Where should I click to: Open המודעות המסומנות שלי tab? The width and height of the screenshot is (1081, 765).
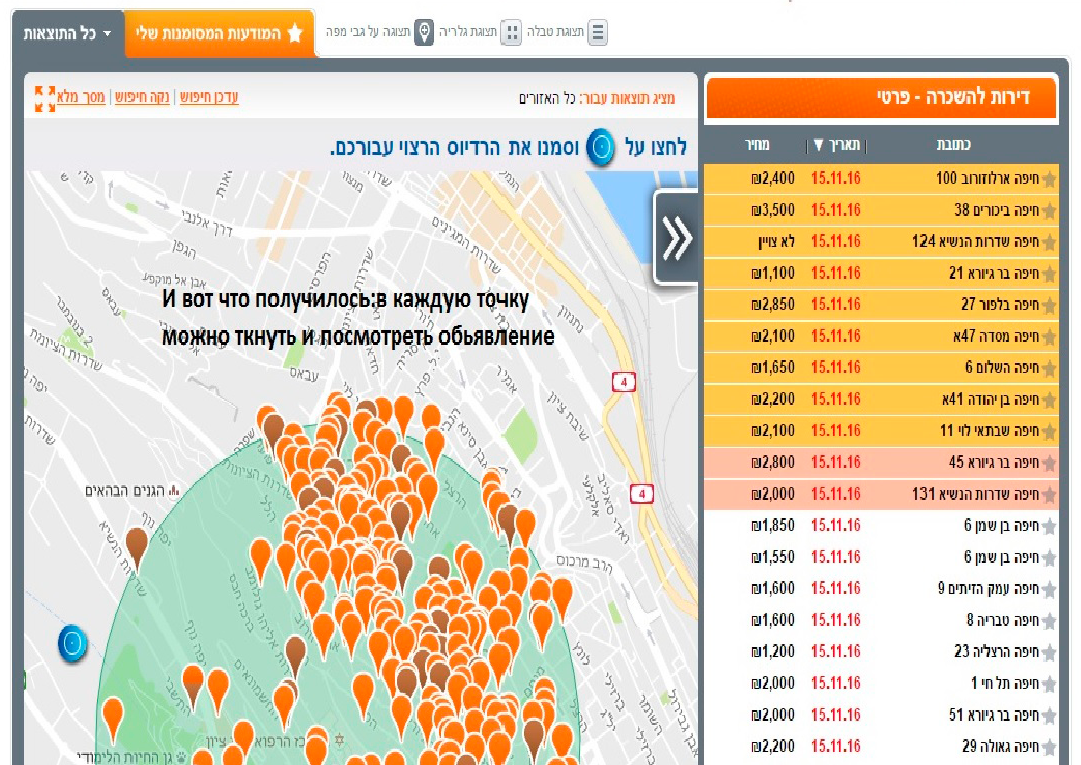coord(220,34)
